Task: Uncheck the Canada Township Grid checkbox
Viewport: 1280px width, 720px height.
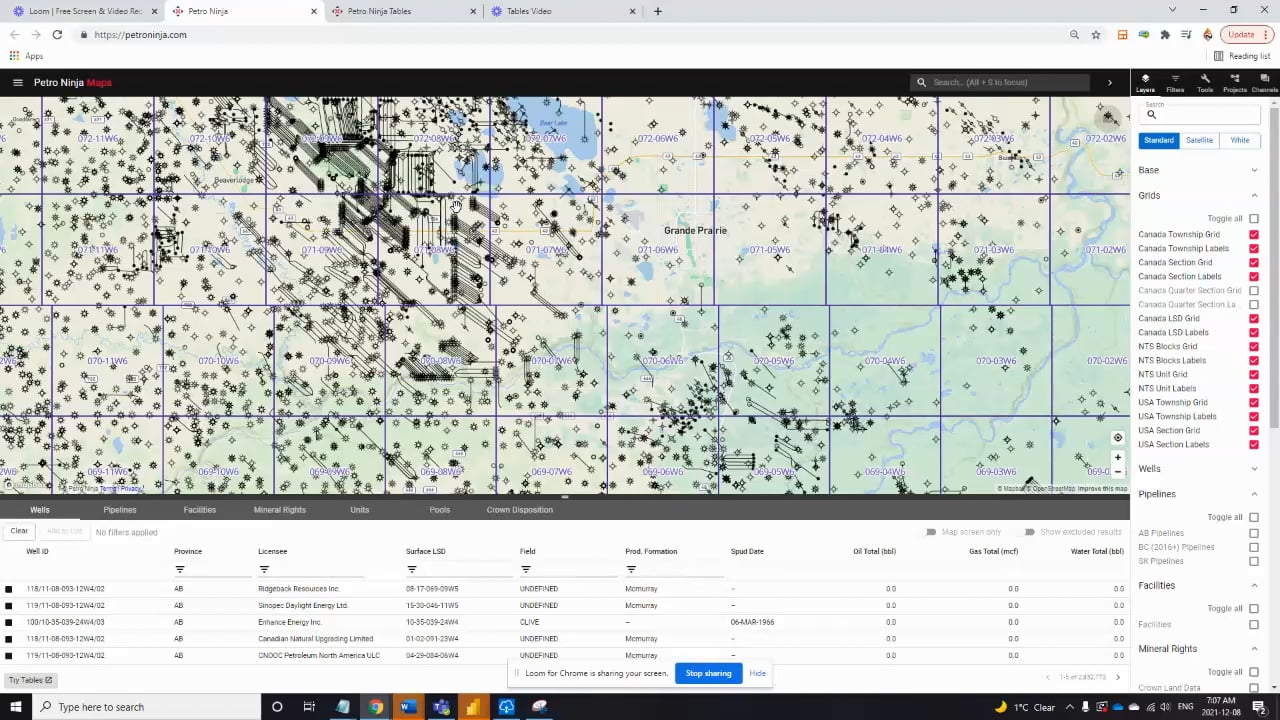Action: (1254, 235)
